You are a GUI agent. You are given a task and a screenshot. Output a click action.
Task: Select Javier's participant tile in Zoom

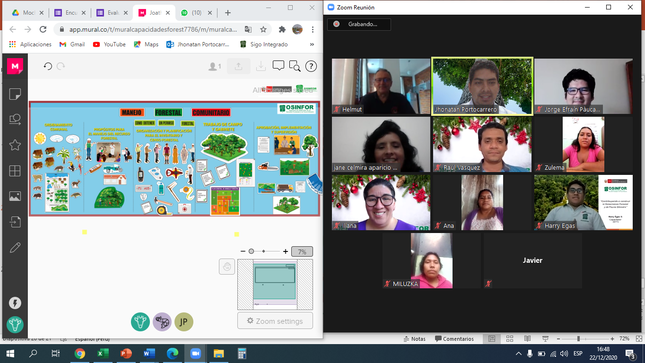pyautogui.click(x=532, y=261)
